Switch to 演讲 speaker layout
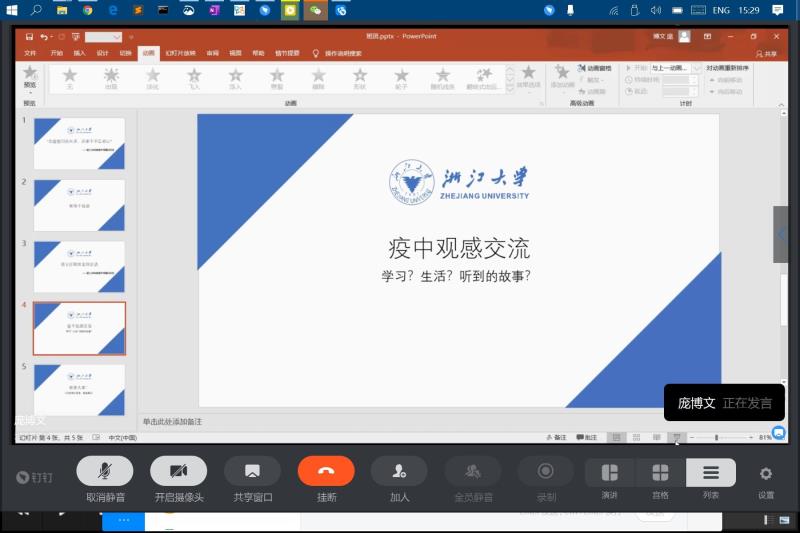 (x=610, y=473)
